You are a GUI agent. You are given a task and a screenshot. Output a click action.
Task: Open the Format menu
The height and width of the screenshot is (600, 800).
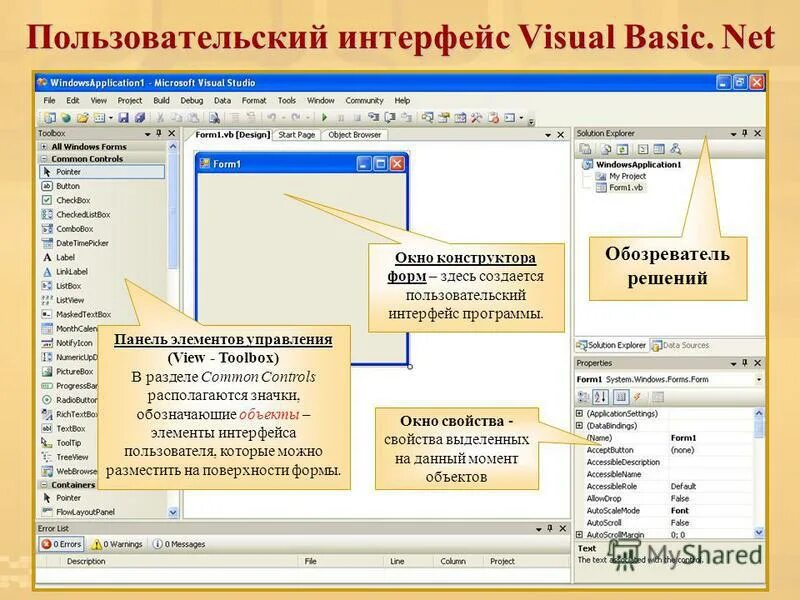pos(254,101)
